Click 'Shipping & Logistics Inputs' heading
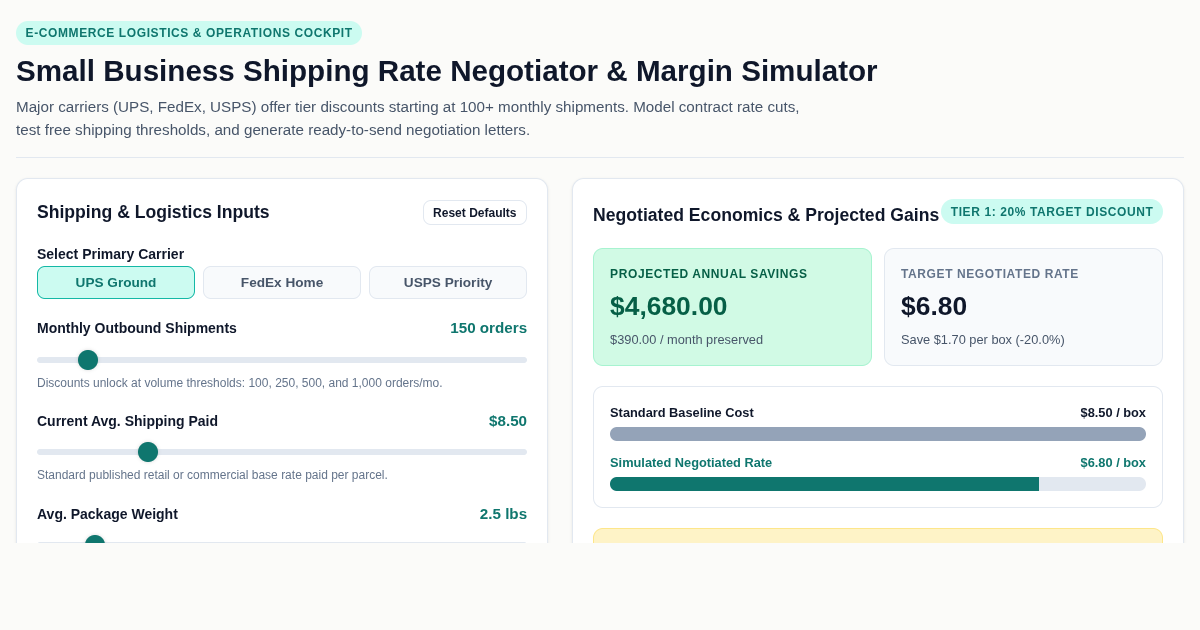The image size is (1200, 630). 153,212
